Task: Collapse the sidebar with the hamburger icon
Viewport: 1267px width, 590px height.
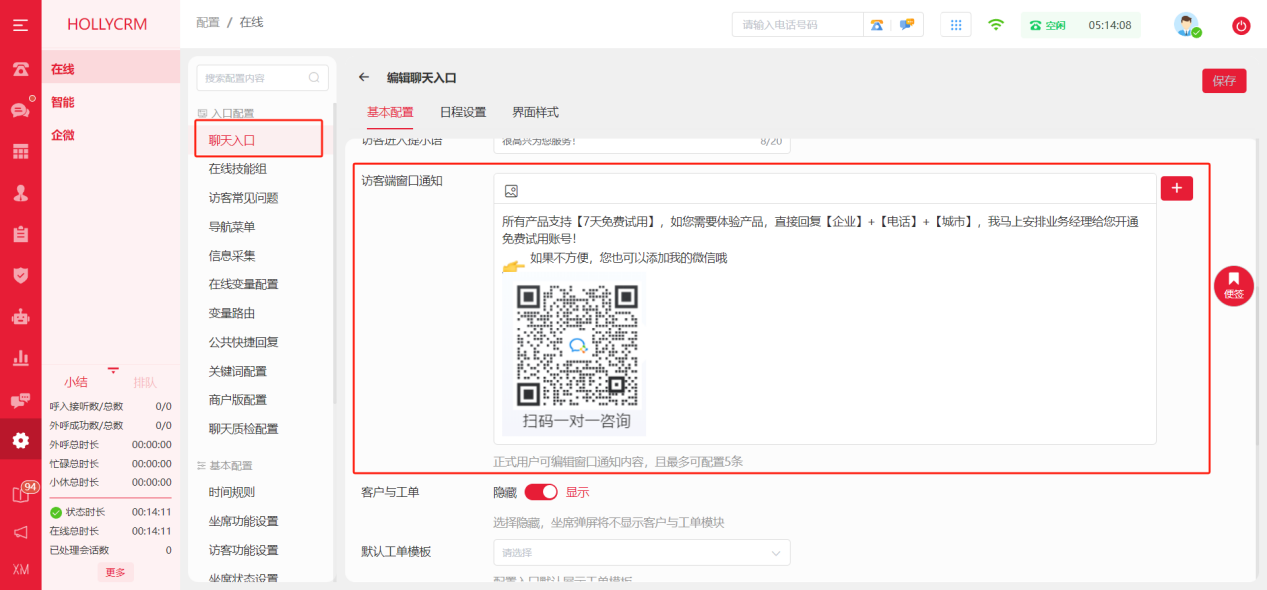Action: point(20,25)
